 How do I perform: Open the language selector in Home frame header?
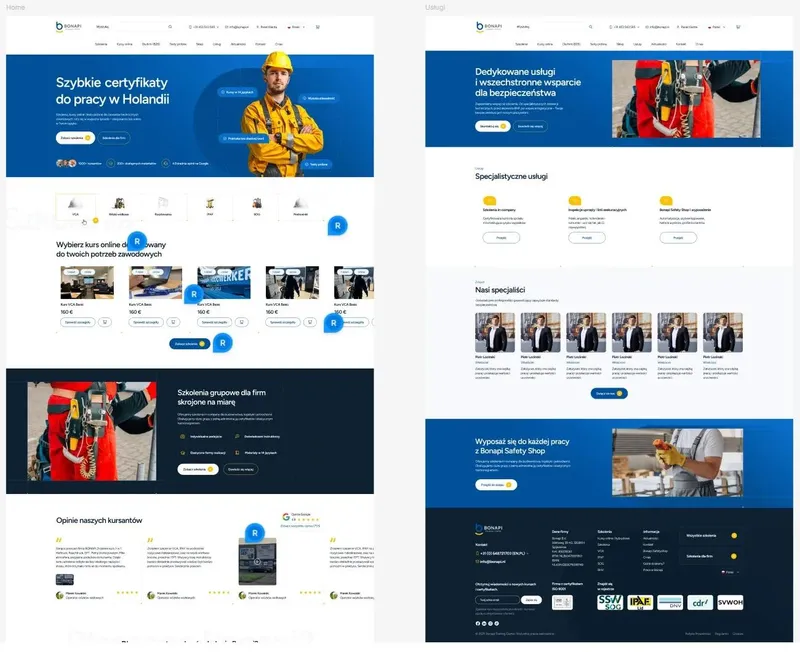click(x=296, y=27)
